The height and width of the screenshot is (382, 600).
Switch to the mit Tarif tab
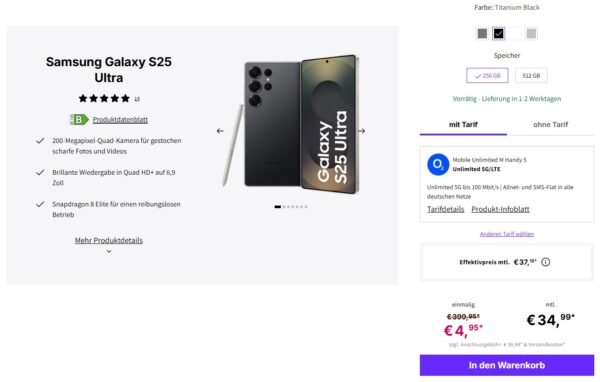point(463,124)
